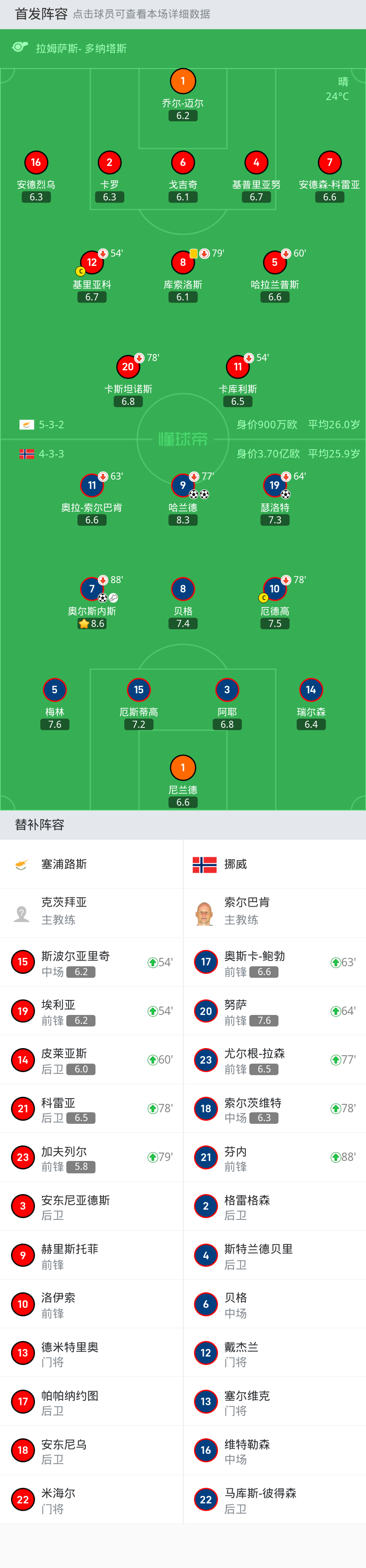Click substitute 努萨 number 20 entry

[274, 1011]
